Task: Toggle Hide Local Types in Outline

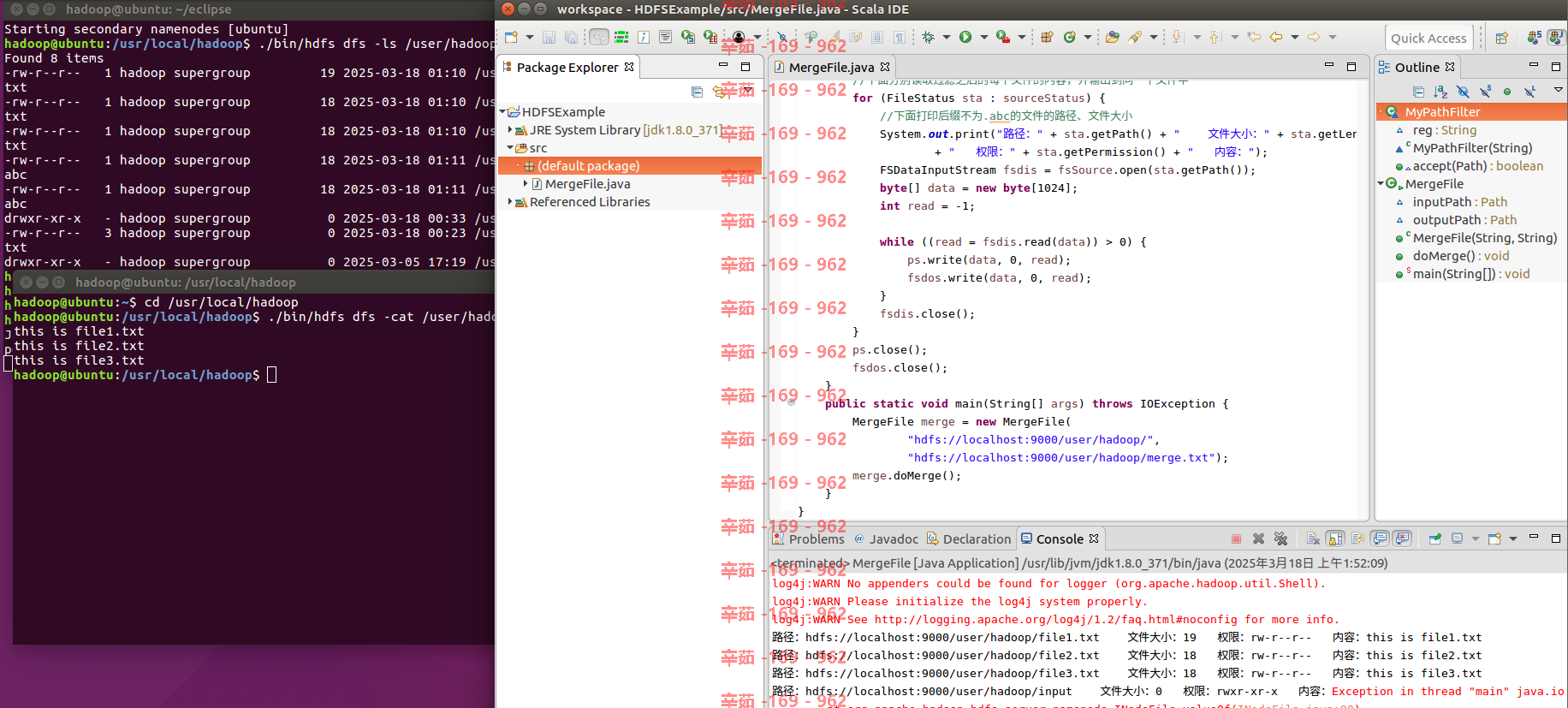Action: click(1529, 92)
